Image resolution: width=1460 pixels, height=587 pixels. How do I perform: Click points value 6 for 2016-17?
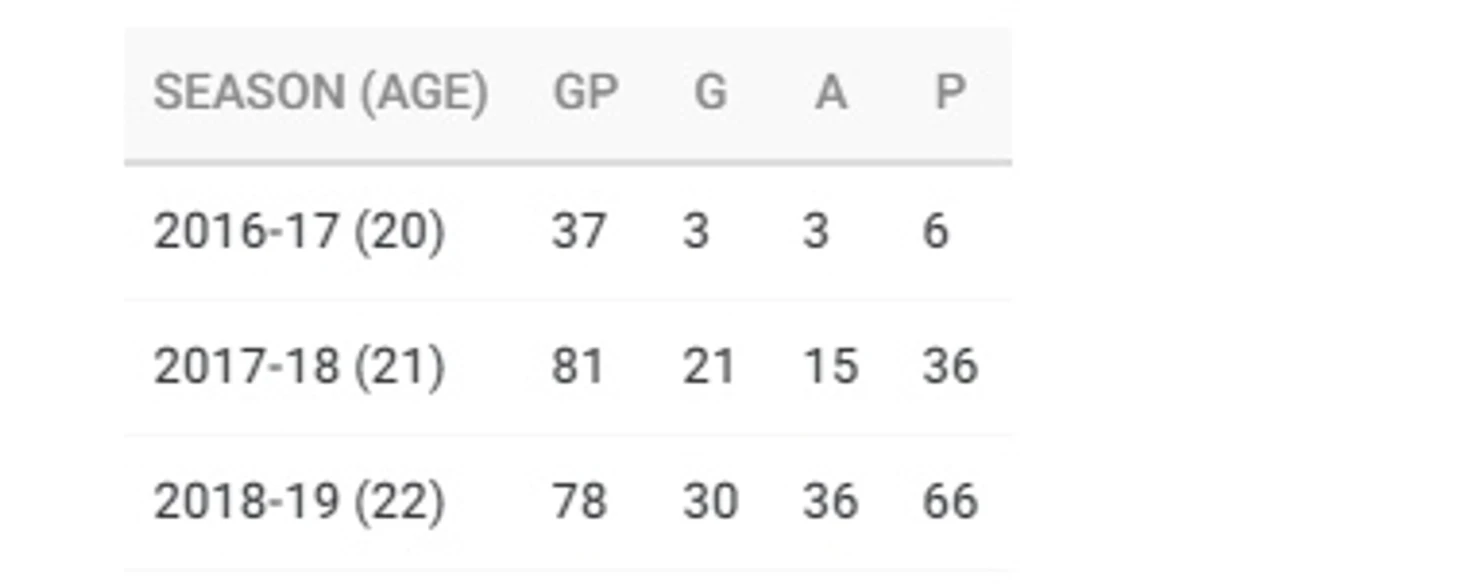tap(935, 232)
